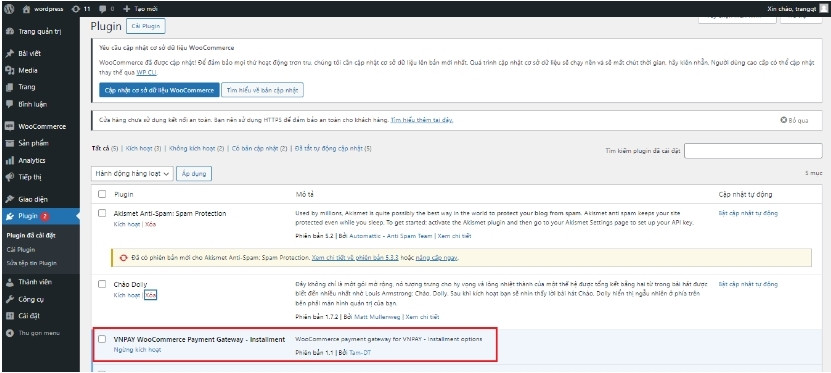Collapse sidebar with Thu gọn menu

[x=33, y=333]
